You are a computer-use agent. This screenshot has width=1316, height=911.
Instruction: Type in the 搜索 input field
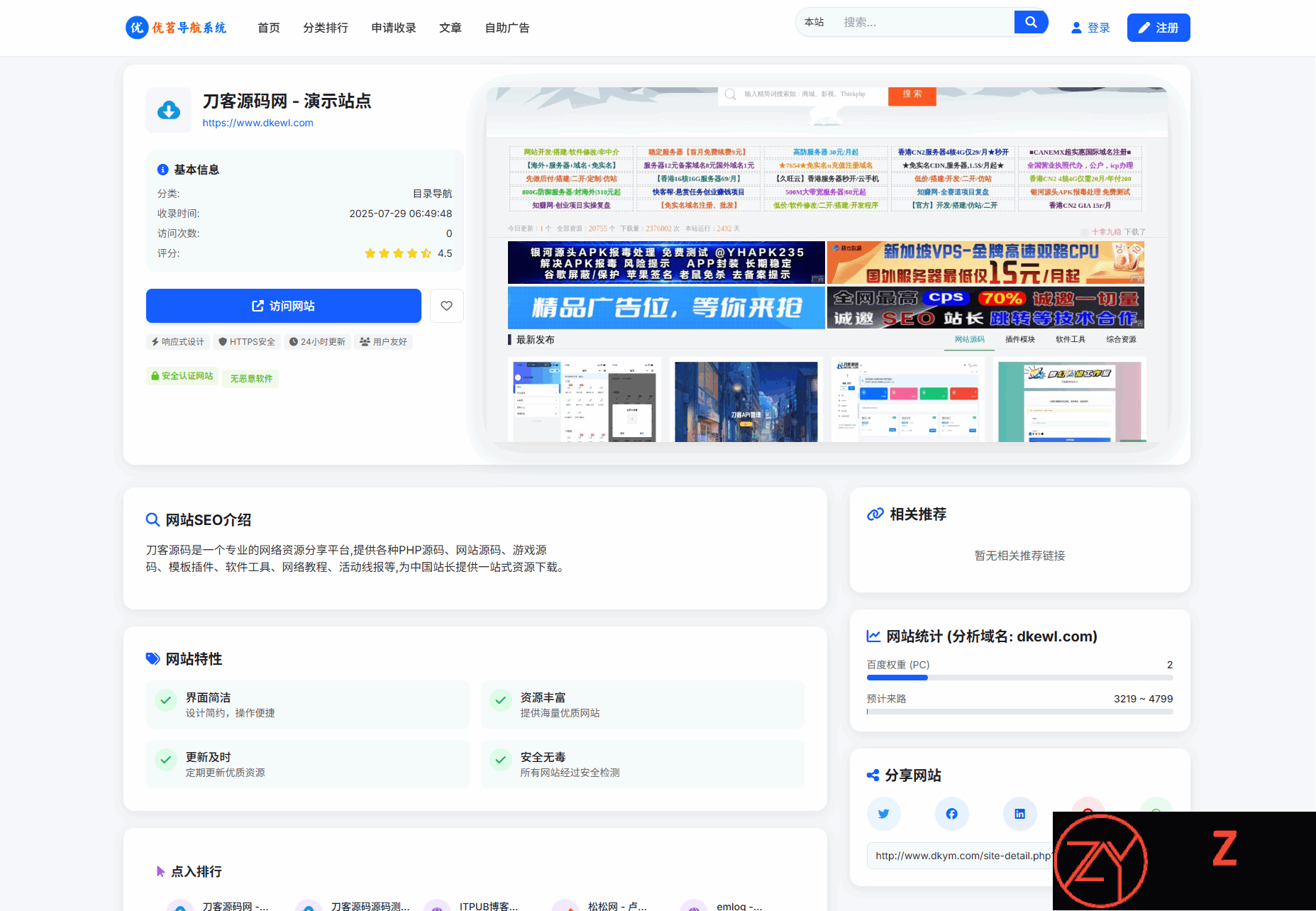tap(922, 22)
